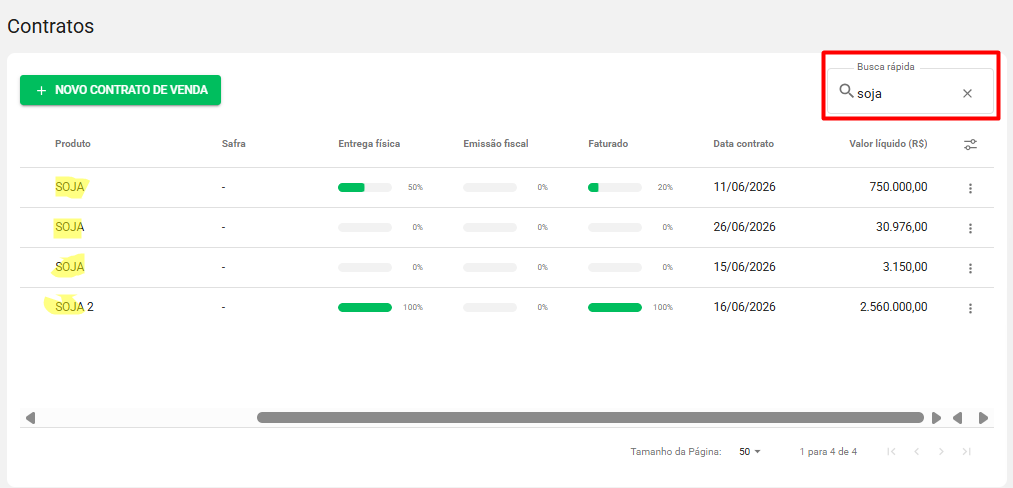1013x488 pixels.
Task: Click the 20% Faturado progress bar
Action: click(x=614, y=187)
